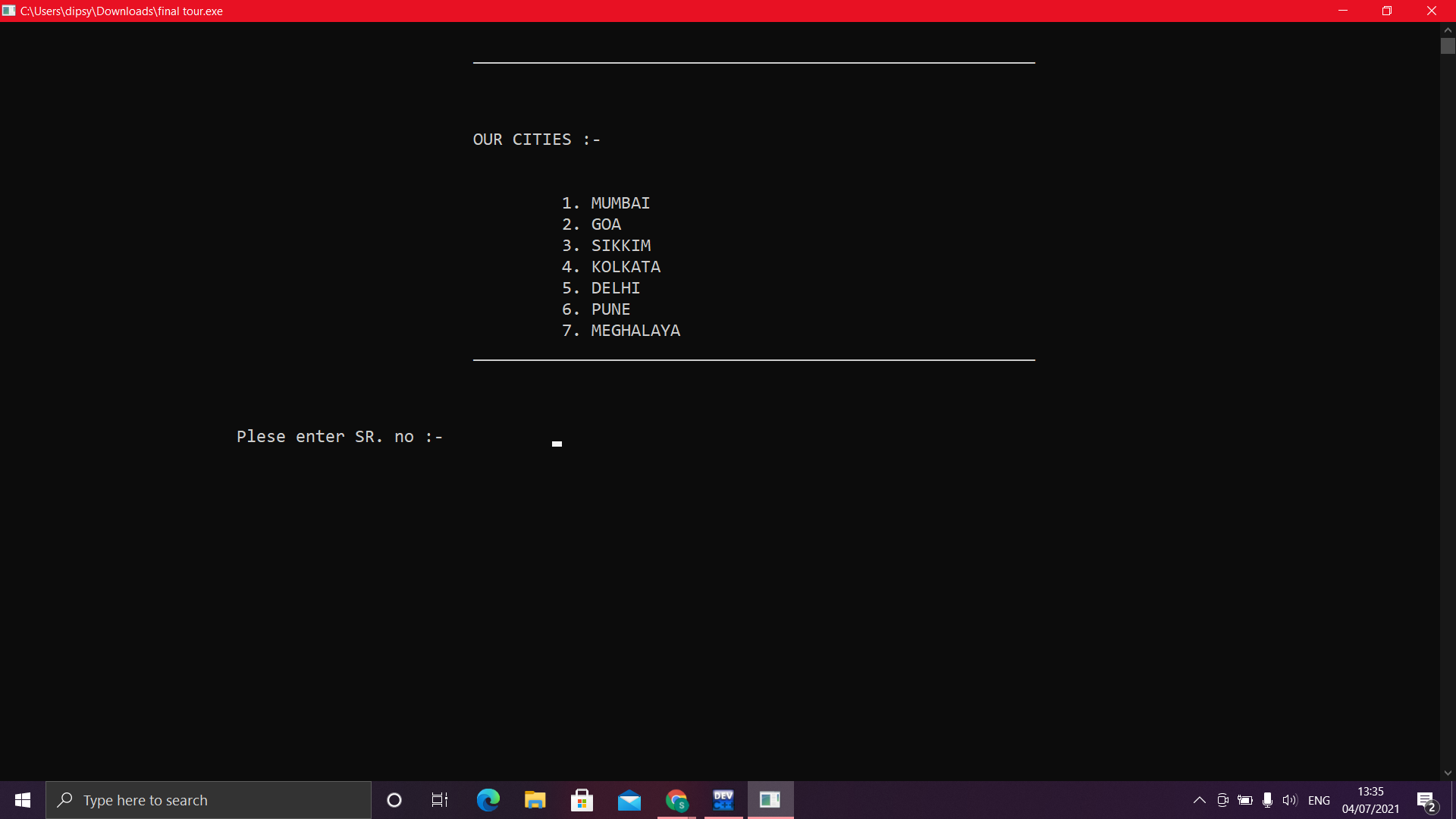The image size is (1456, 819).
Task: Click the console scrollbar down arrow
Action: (x=1448, y=773)
